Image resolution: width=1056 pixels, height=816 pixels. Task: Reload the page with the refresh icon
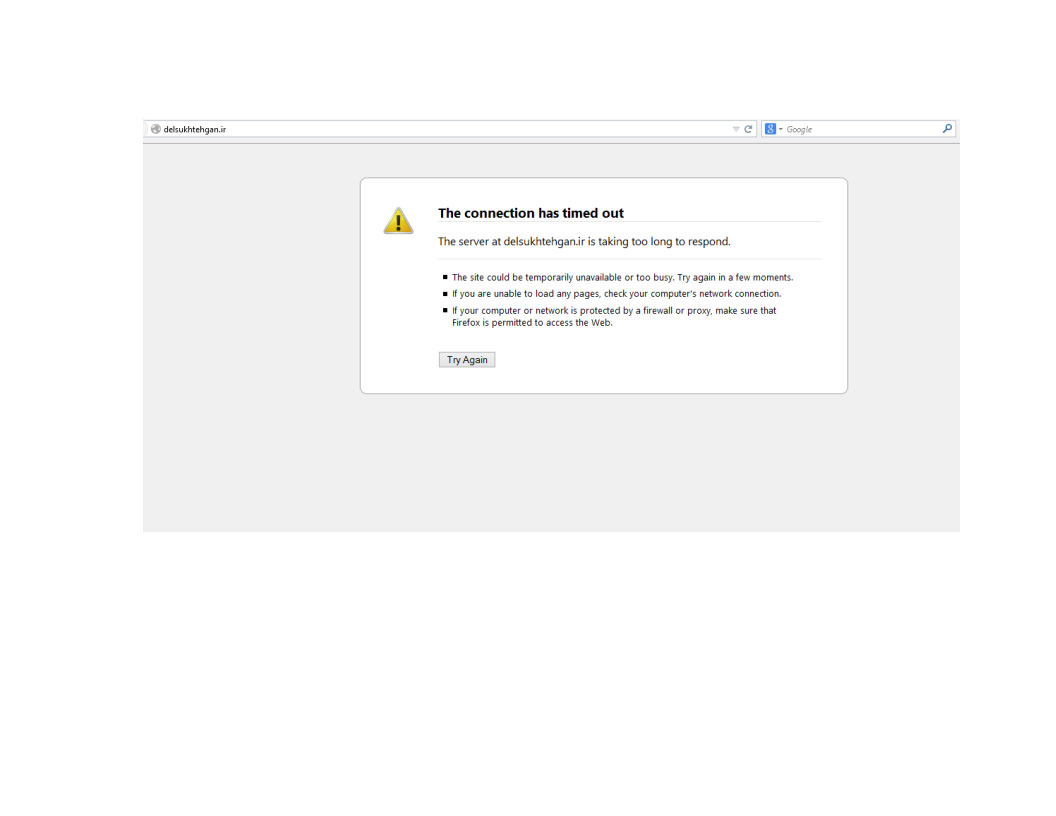coord(749,129)
